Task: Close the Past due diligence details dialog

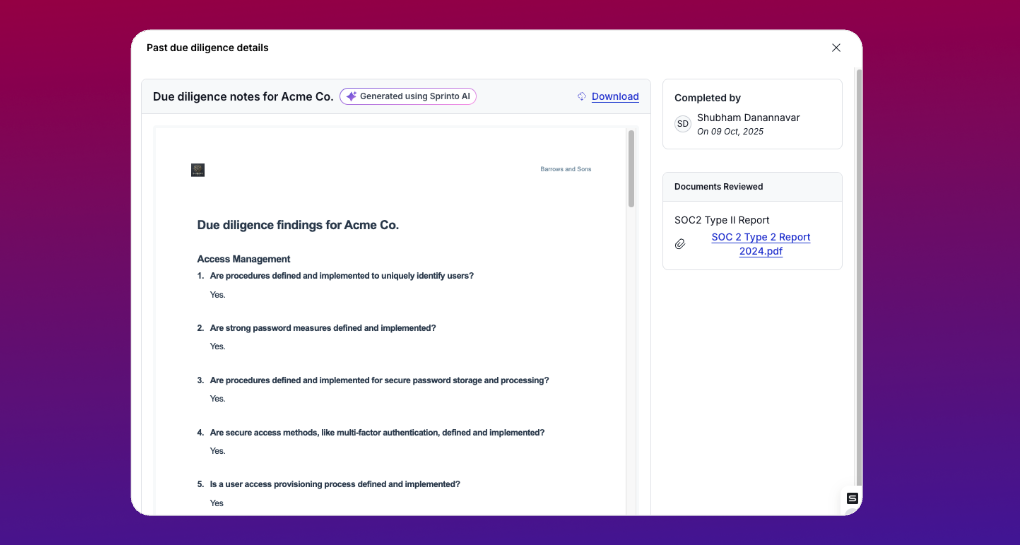Action: coord(836,48)
